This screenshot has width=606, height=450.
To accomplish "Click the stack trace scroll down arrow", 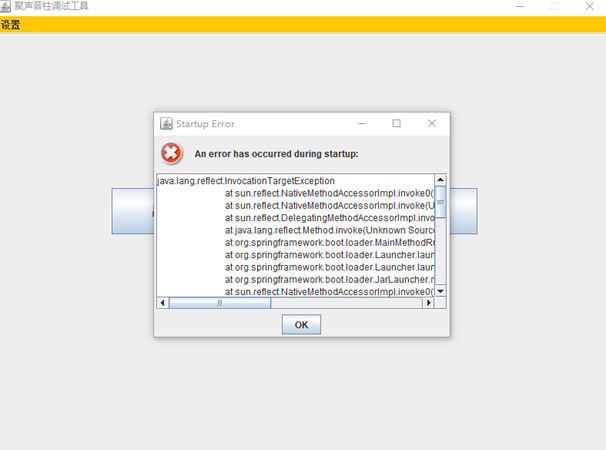I will tap(440, 291).
